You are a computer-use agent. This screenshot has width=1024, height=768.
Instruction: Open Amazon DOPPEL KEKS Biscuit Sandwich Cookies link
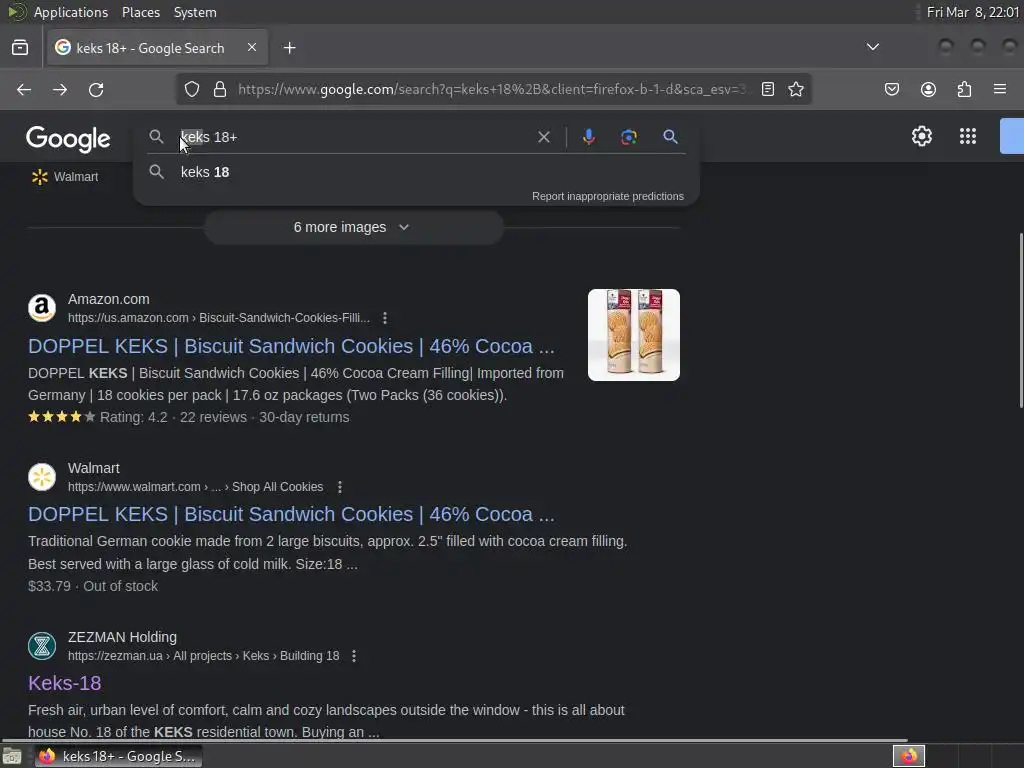tap(291, 346)
